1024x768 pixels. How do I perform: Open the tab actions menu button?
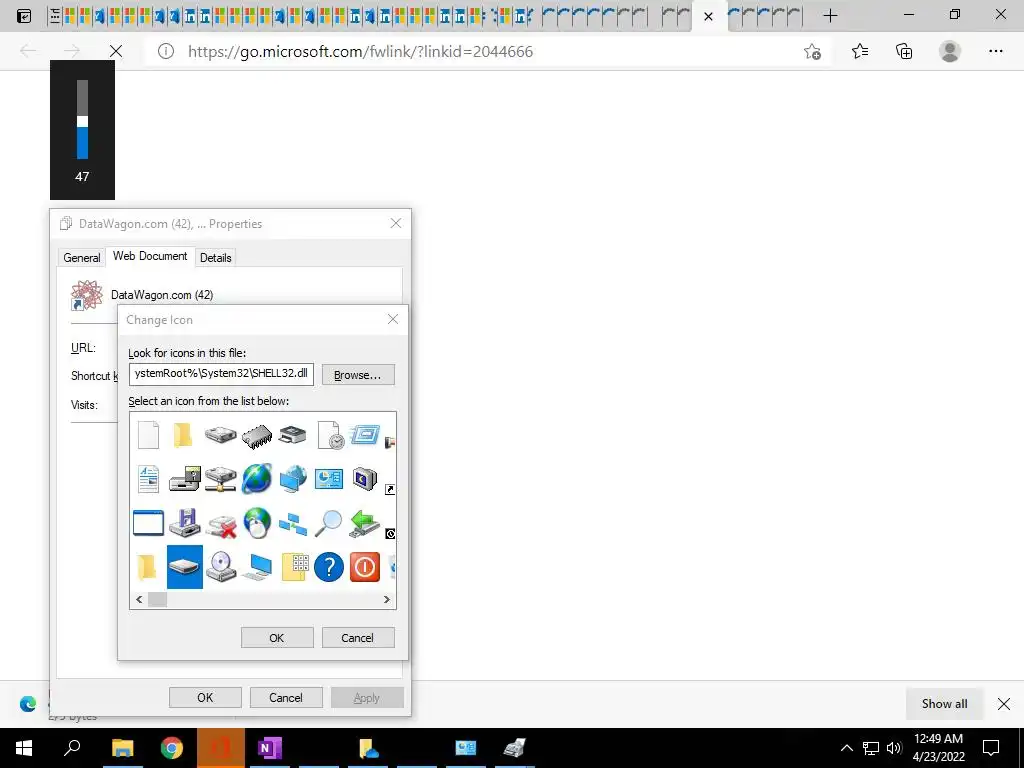[24, 16]
